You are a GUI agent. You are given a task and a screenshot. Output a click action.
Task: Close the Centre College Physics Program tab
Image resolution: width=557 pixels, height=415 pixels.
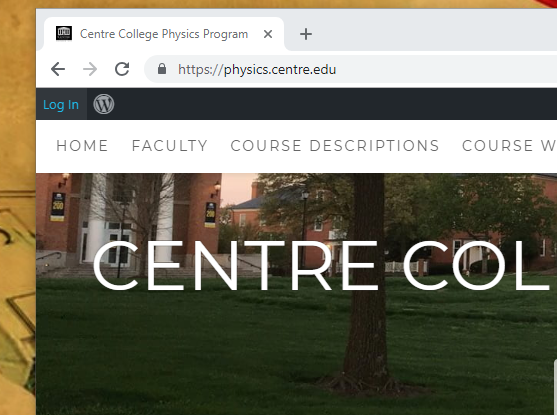268,34
